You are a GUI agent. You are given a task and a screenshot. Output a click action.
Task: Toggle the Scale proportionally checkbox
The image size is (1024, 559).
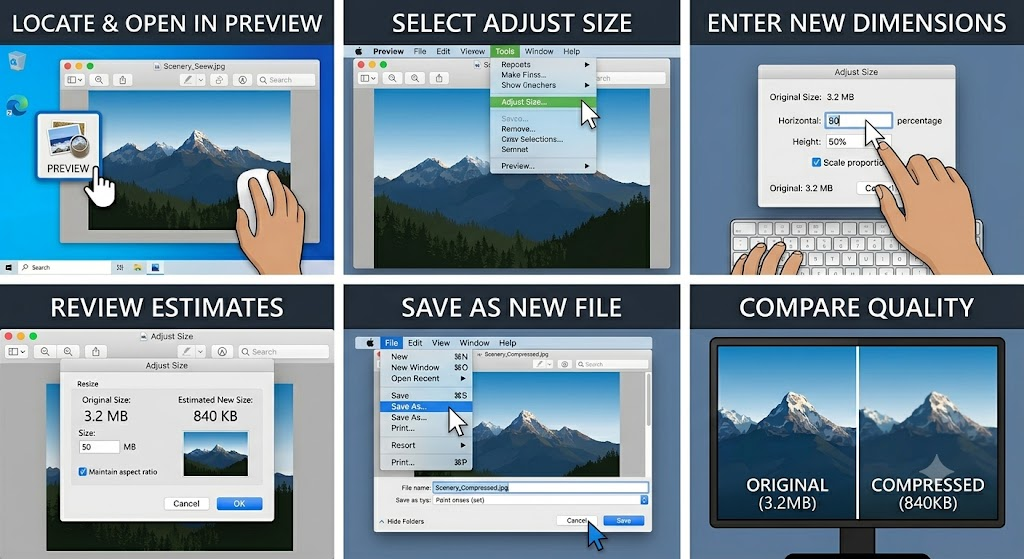pyautogui.click(x=816, y=162)
